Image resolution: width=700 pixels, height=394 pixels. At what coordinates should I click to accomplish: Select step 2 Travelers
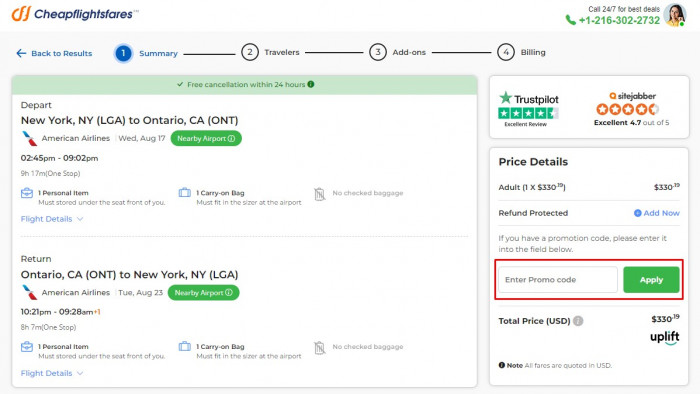[x=271, y=52]
